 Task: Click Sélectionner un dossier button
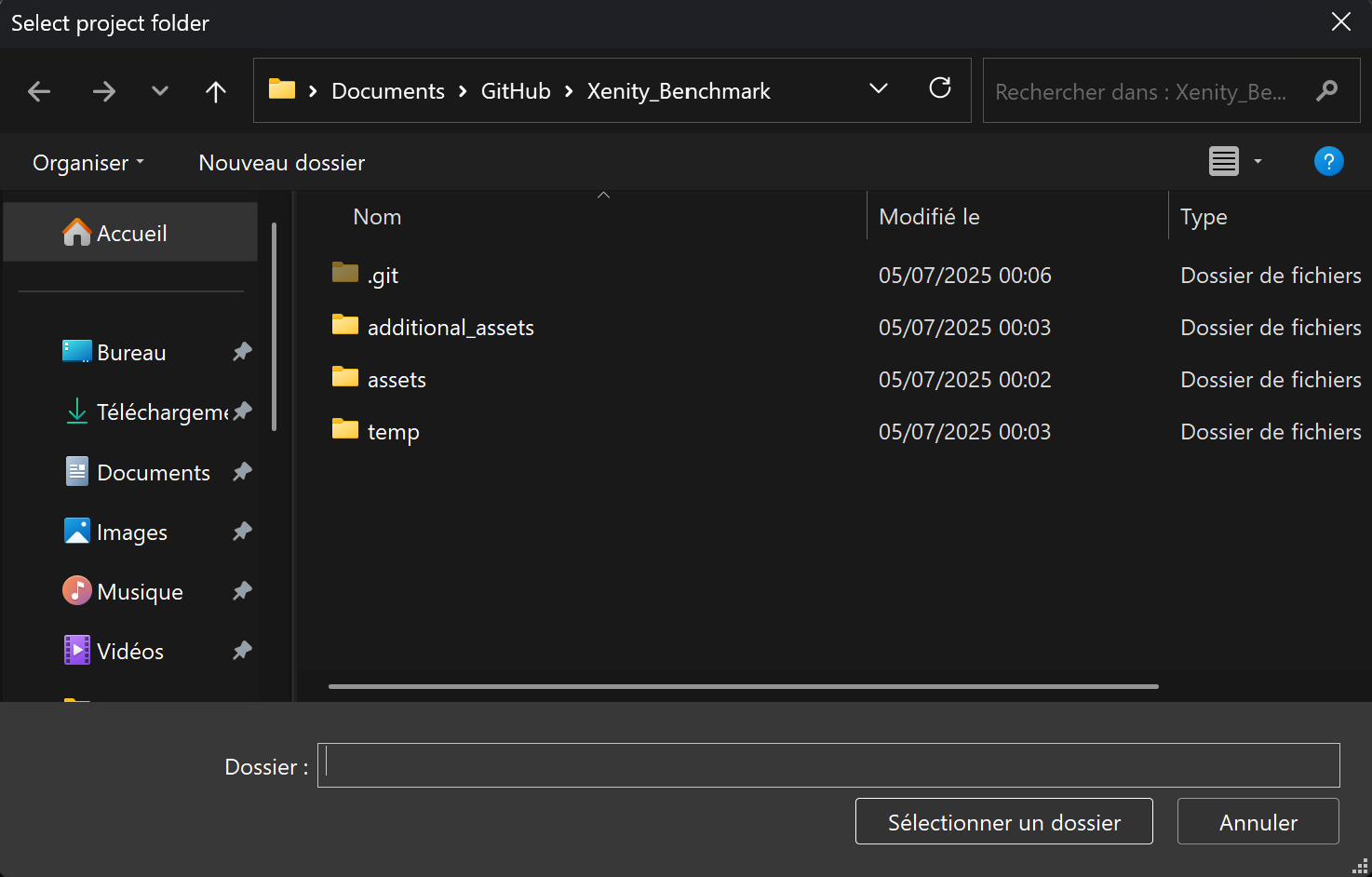pos(1004,821)
